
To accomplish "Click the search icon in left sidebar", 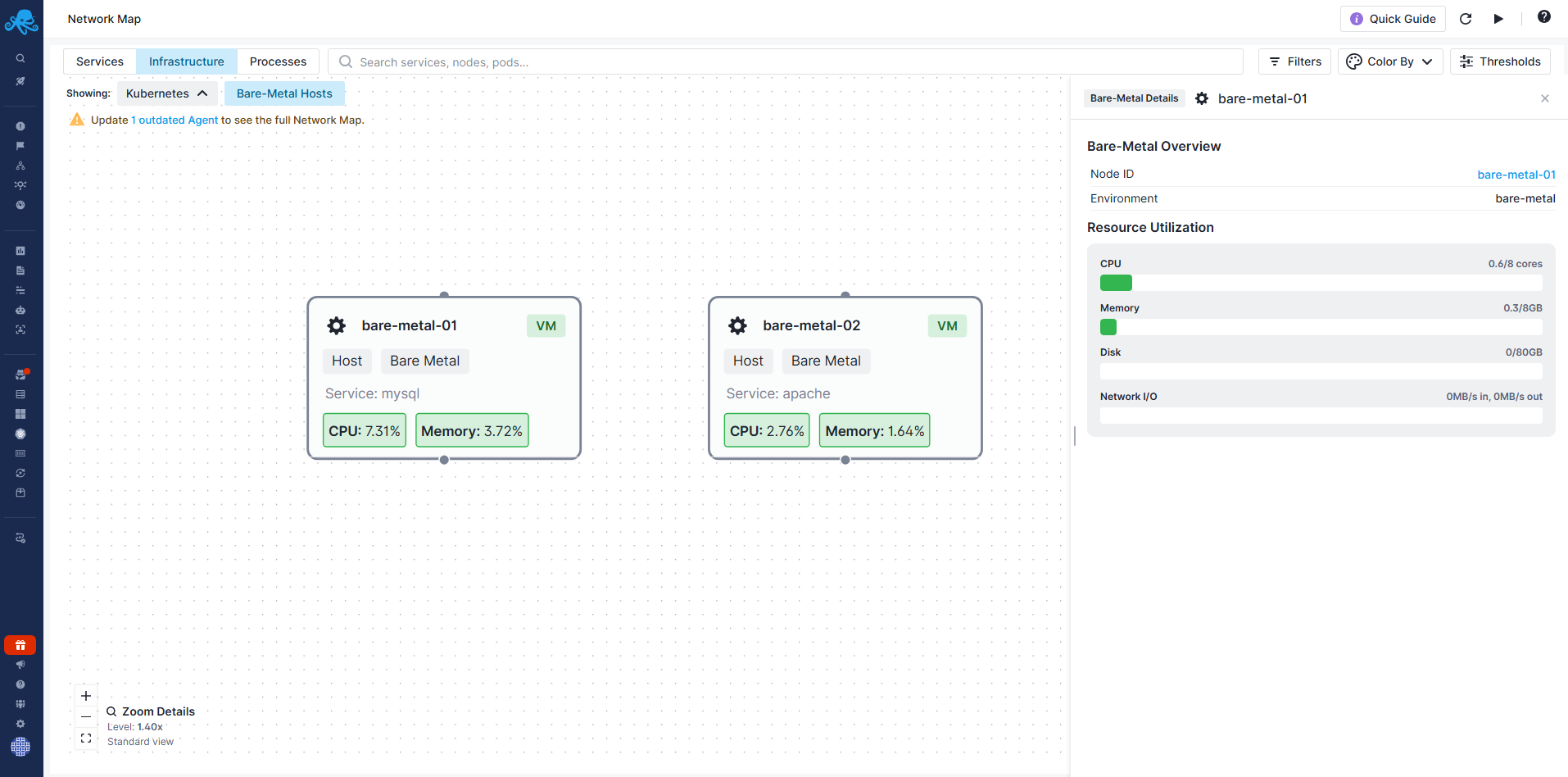I will click(x=20, y=58).
